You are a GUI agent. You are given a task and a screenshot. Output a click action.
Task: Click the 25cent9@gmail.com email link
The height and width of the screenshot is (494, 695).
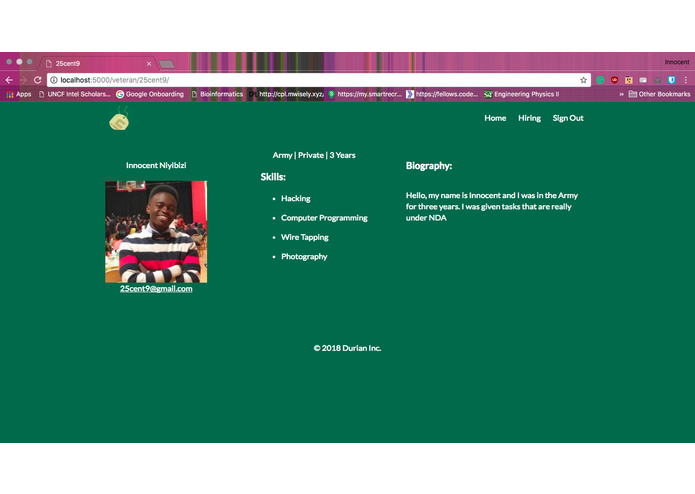[x=156, y=289]
